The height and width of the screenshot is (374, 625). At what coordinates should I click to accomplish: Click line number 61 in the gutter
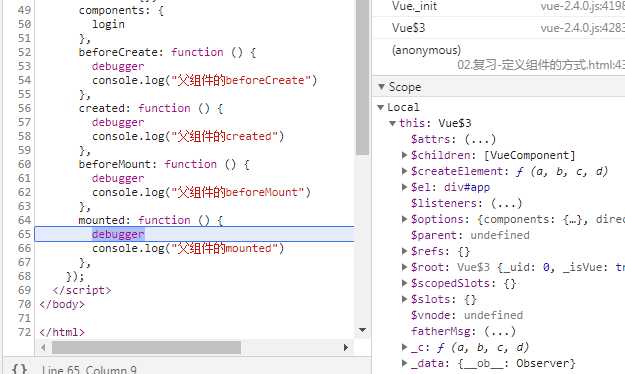pos(24,178)
